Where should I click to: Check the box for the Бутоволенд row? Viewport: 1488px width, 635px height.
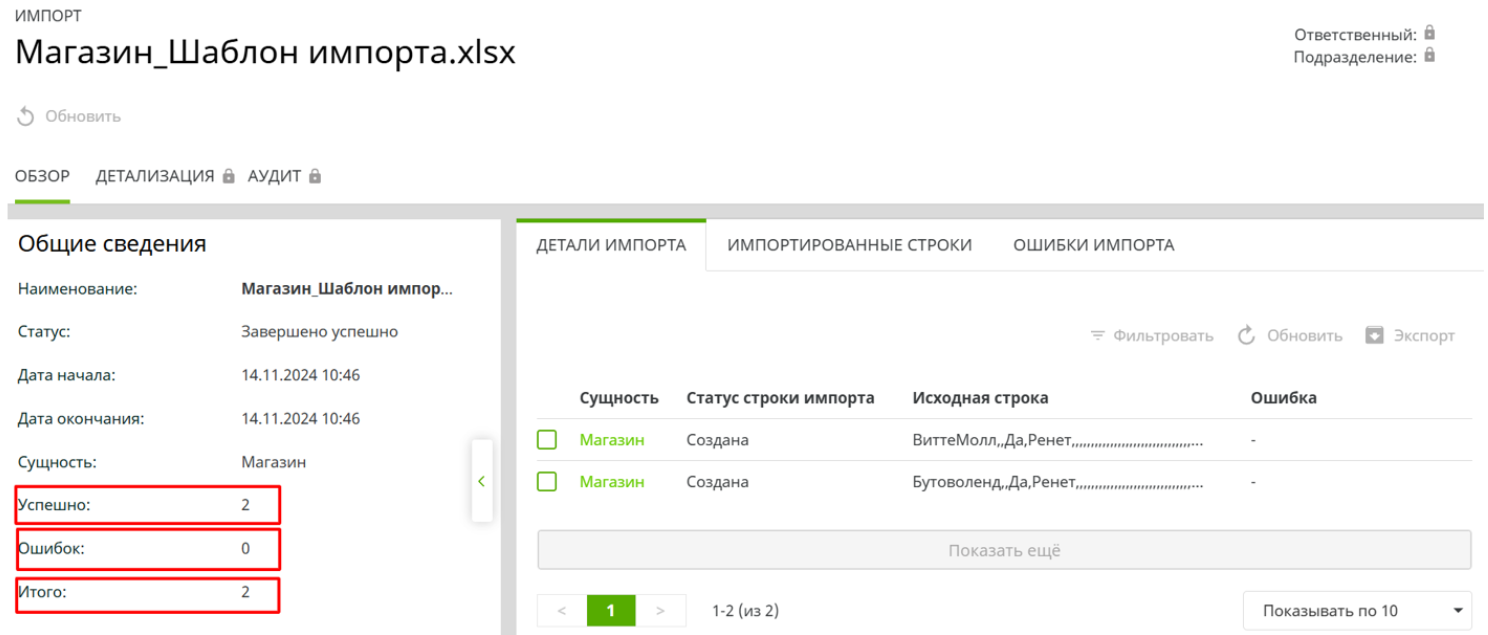coord(547,482)
